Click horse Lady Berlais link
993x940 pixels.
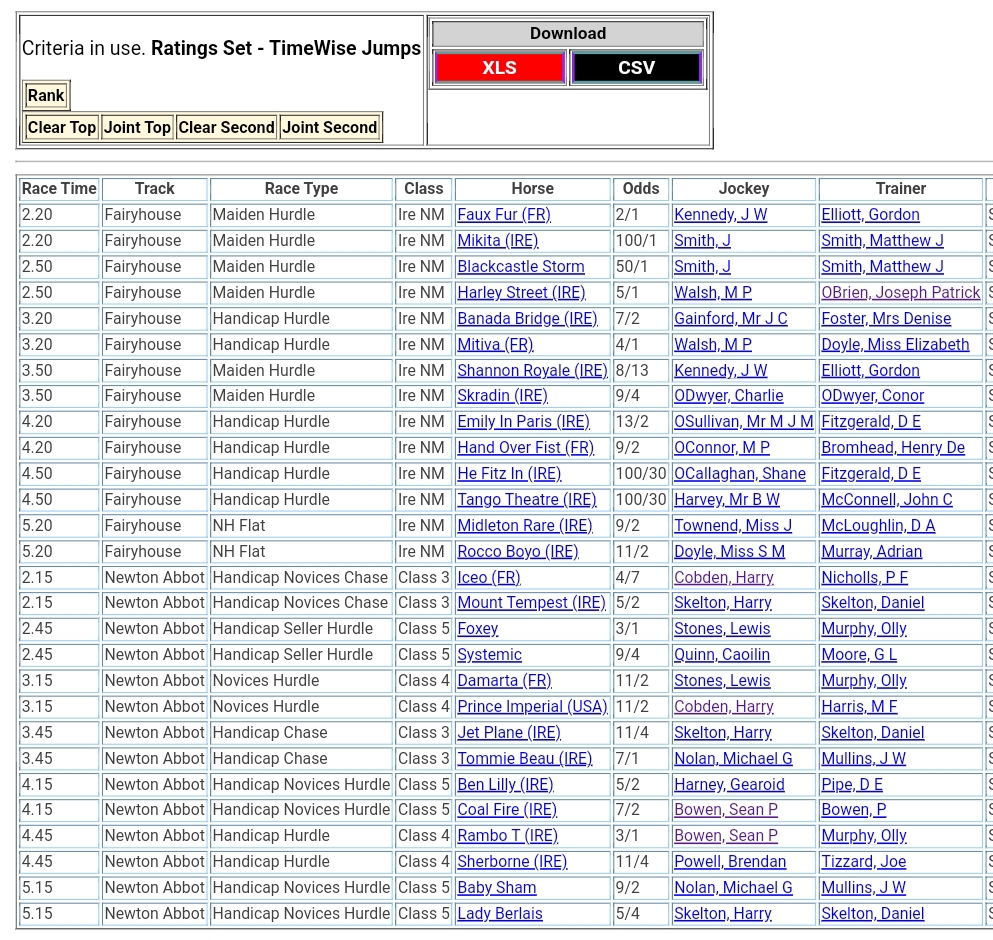pyautogui.click(x=500, y=914)
